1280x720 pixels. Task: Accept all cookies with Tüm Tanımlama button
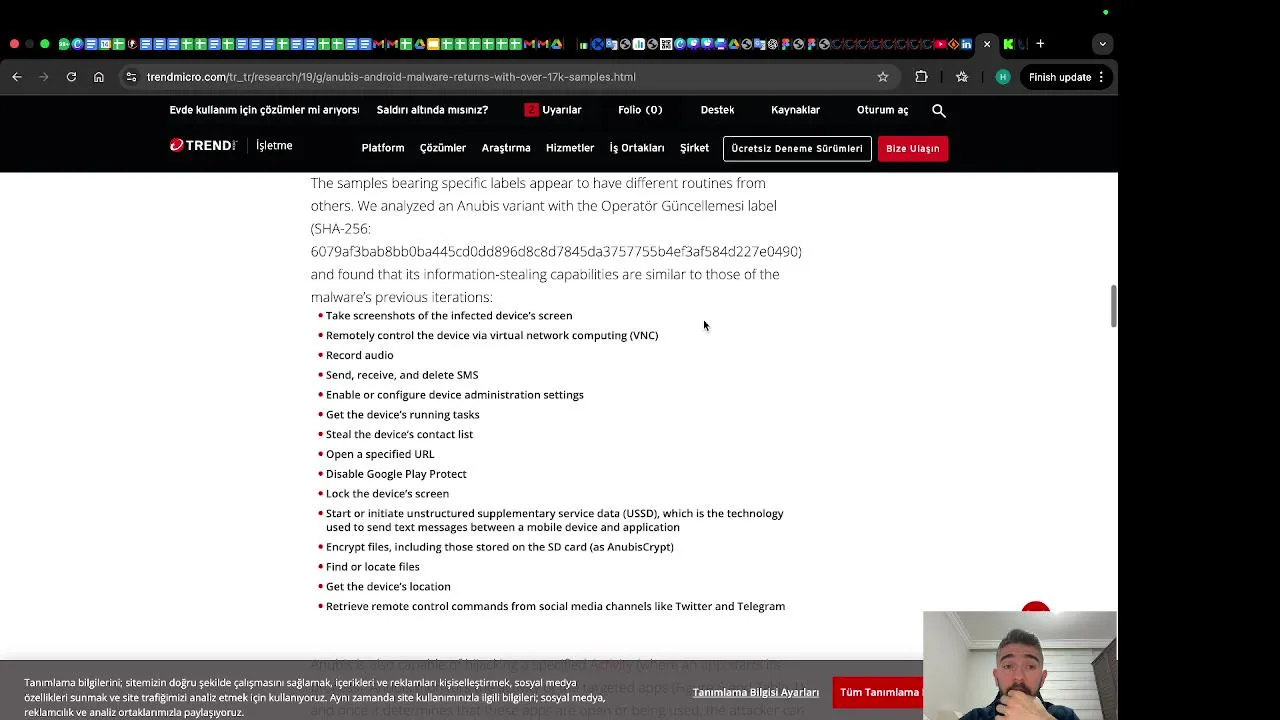click(x=880, y=692)
